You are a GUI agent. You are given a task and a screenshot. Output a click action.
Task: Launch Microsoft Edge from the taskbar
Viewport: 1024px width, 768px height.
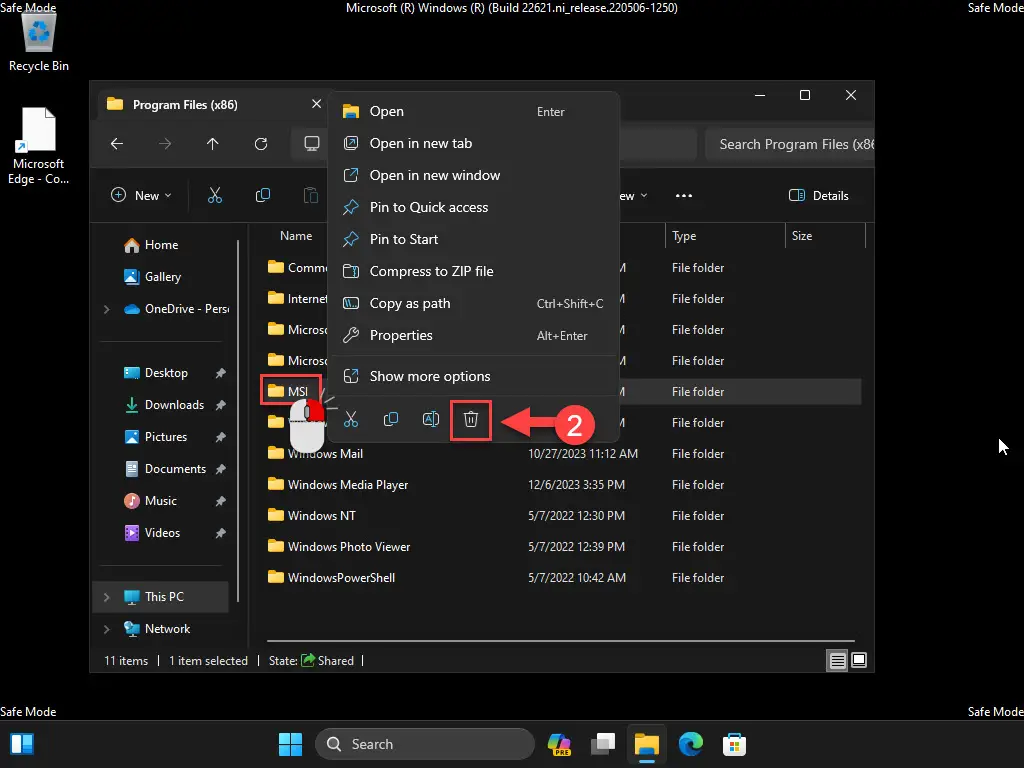(x=690, y=744)
